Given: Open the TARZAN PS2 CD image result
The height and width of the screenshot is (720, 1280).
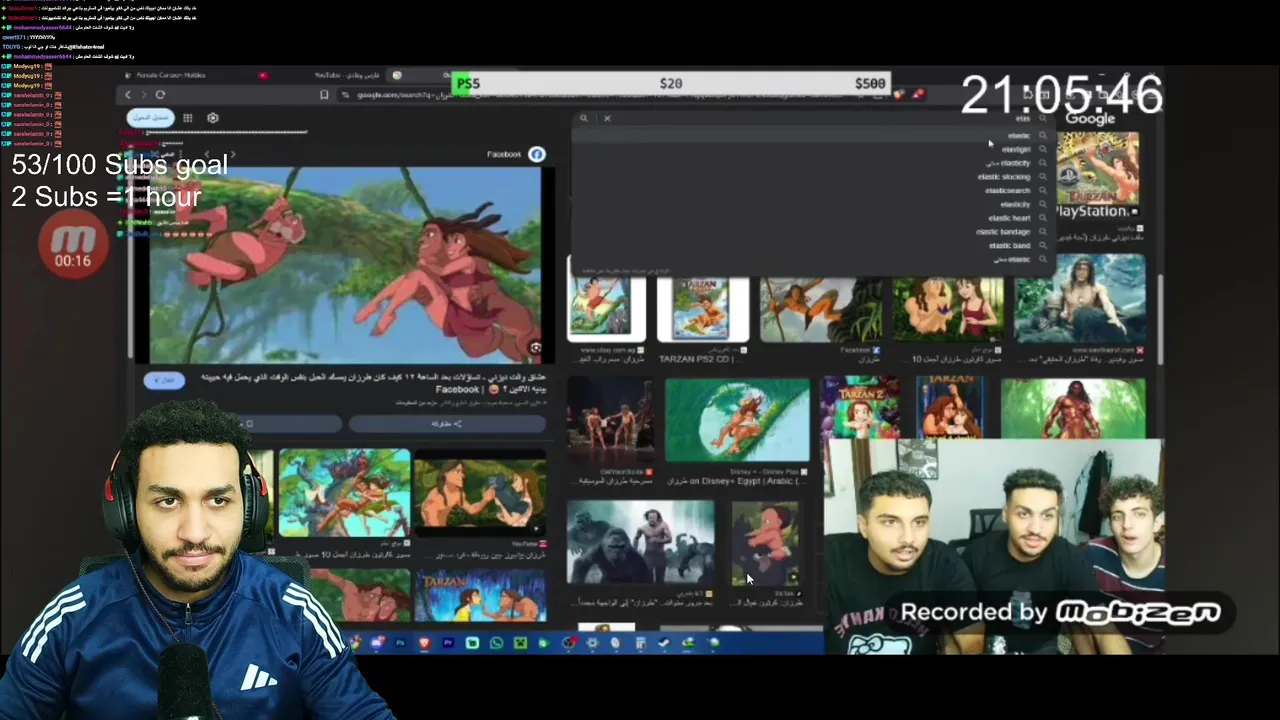Looking at the screenshot, I should [703, 309].
